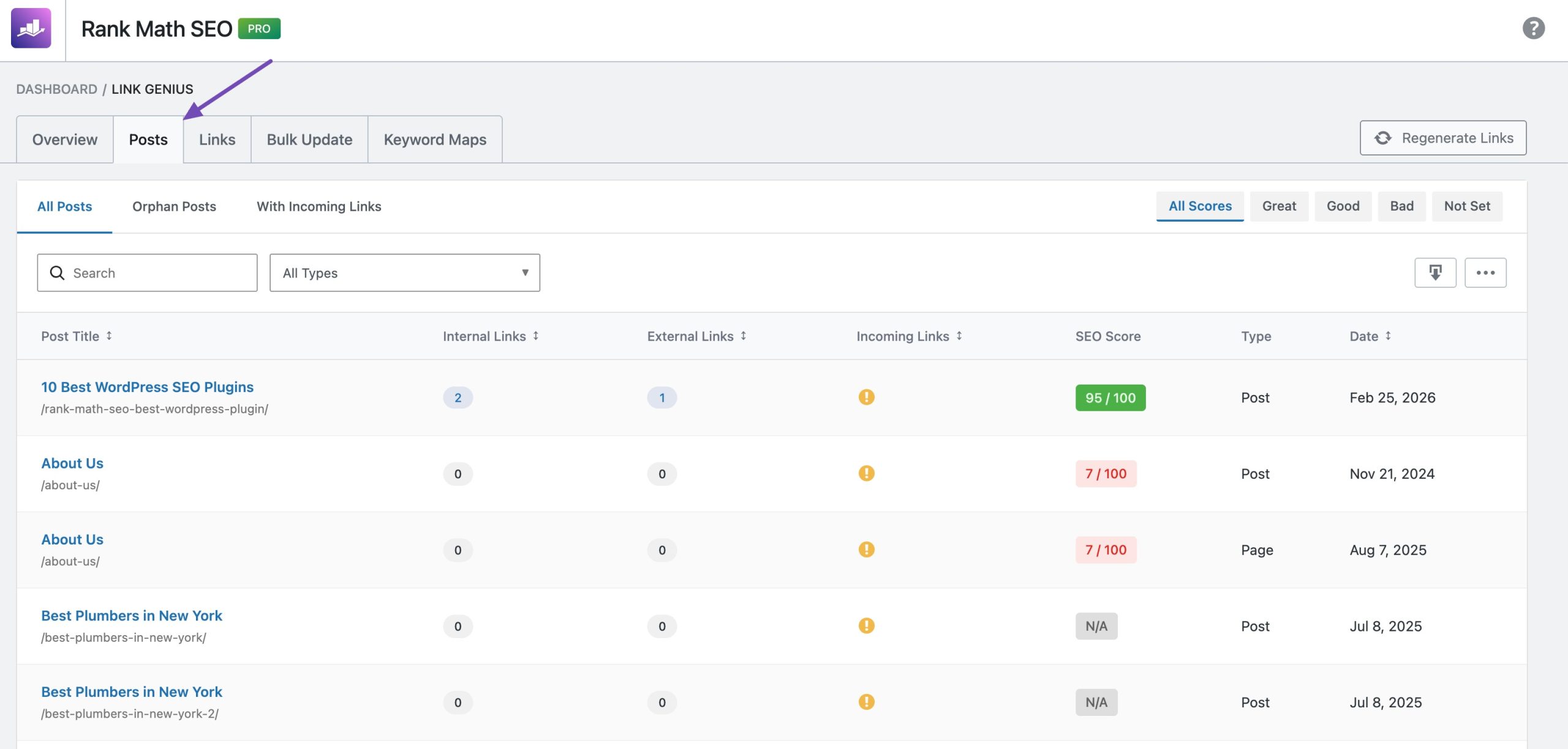
Task: Sort posts using the Date column arrows
Action: (x=1389, y=336)
